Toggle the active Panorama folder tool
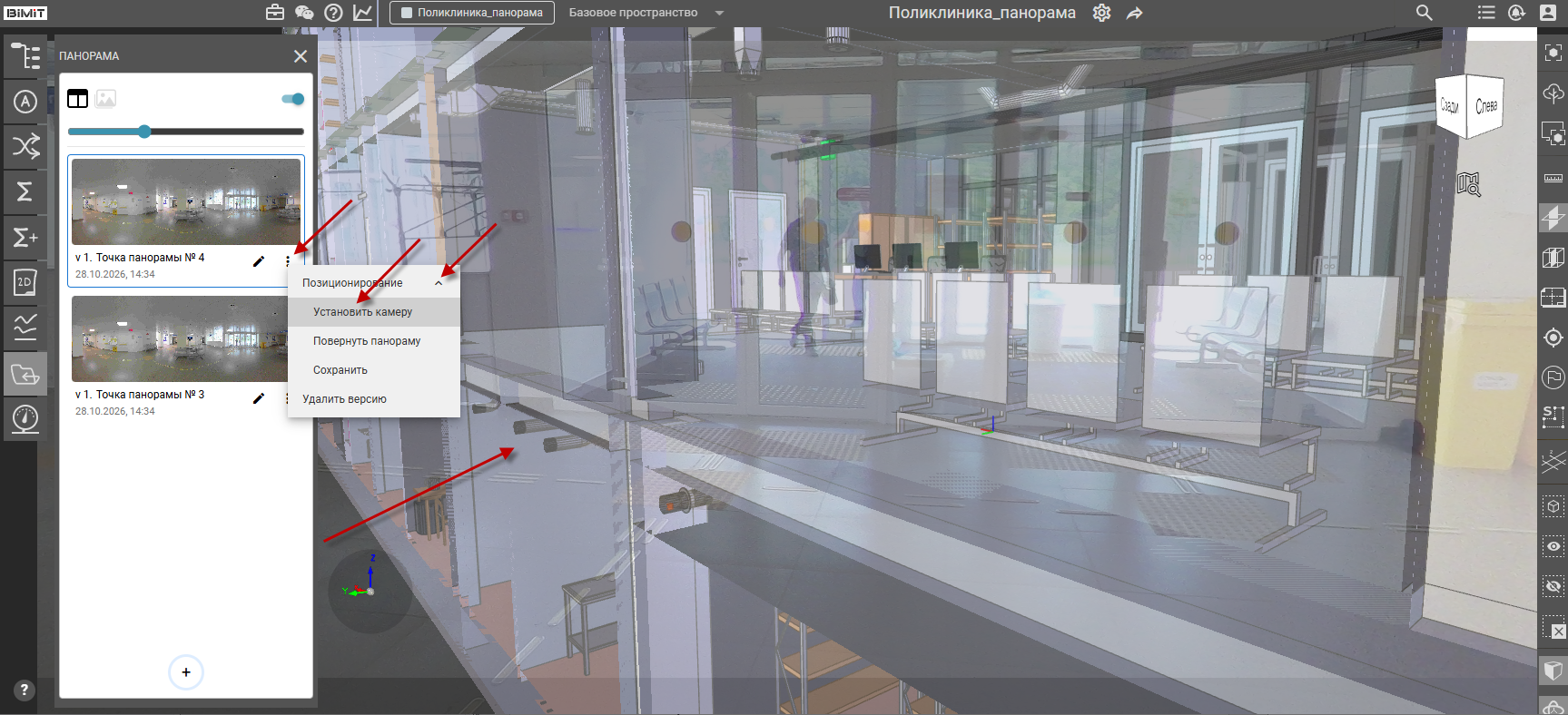 25,374
